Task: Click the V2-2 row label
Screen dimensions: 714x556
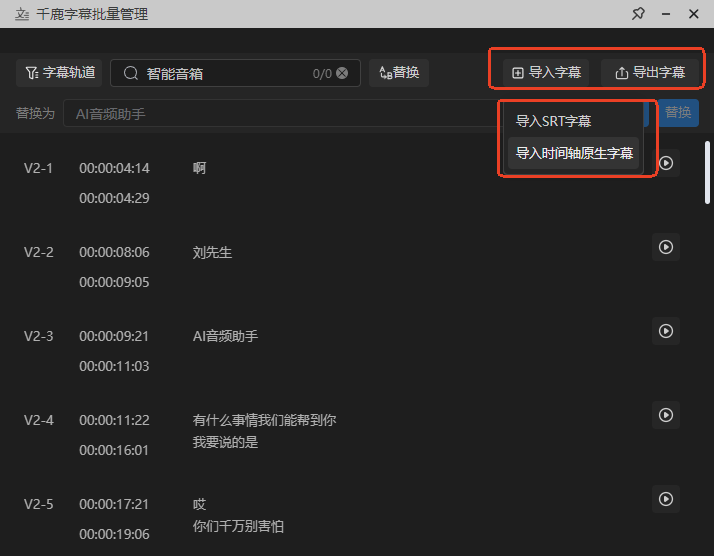Action: tap(38, 252)
